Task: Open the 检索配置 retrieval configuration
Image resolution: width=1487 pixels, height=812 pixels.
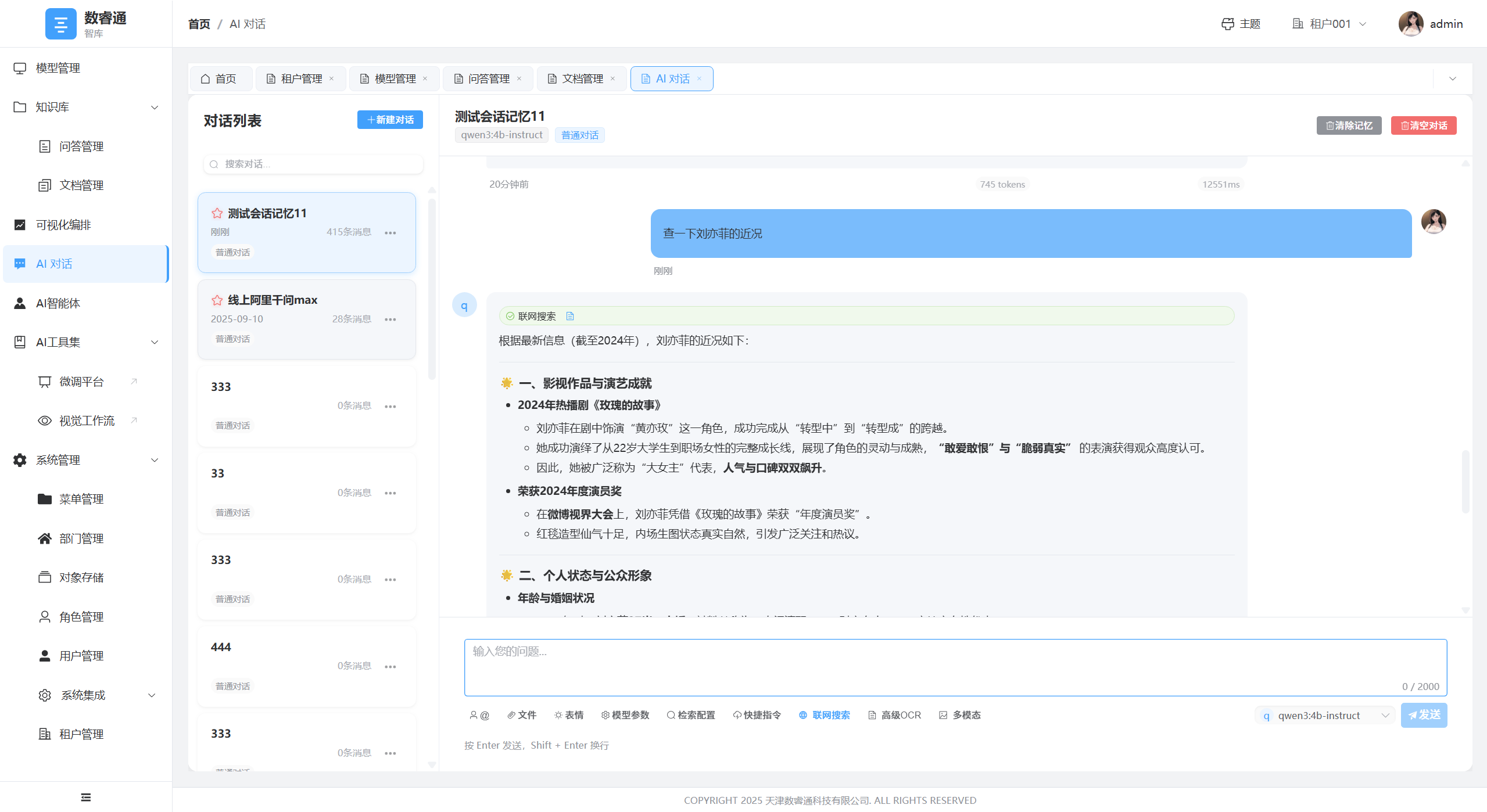Action: pyautogui.click(x=691, y=715)
